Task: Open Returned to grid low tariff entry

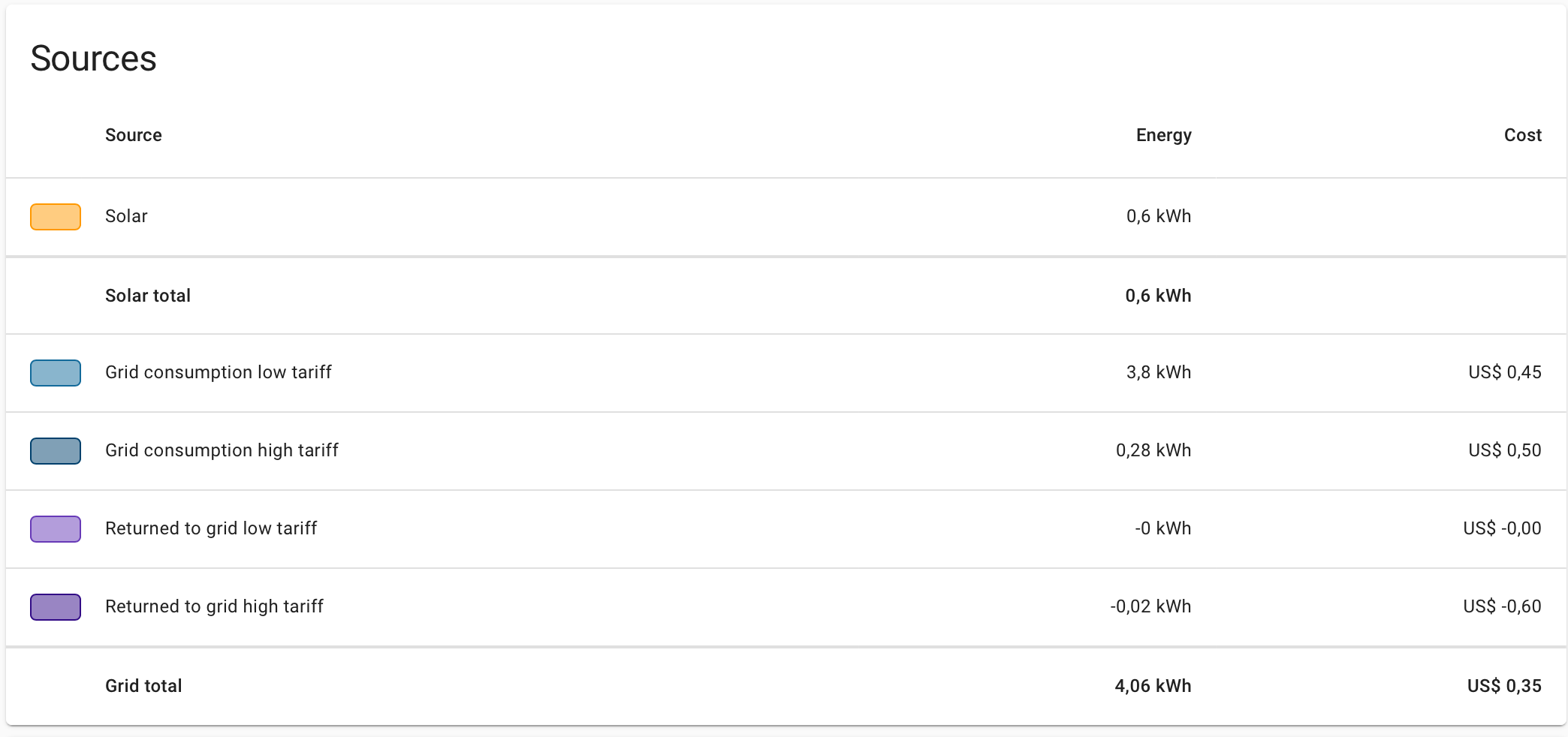Action: [211, 528]
